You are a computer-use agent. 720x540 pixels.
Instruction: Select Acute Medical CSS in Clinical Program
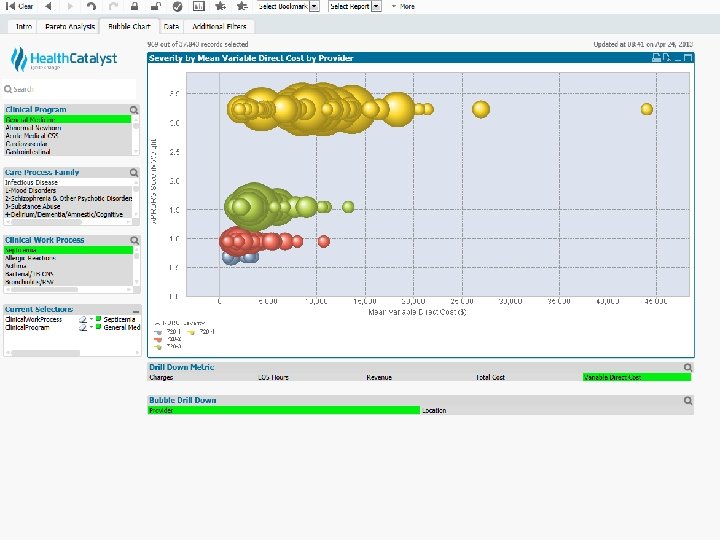(68, 136)
